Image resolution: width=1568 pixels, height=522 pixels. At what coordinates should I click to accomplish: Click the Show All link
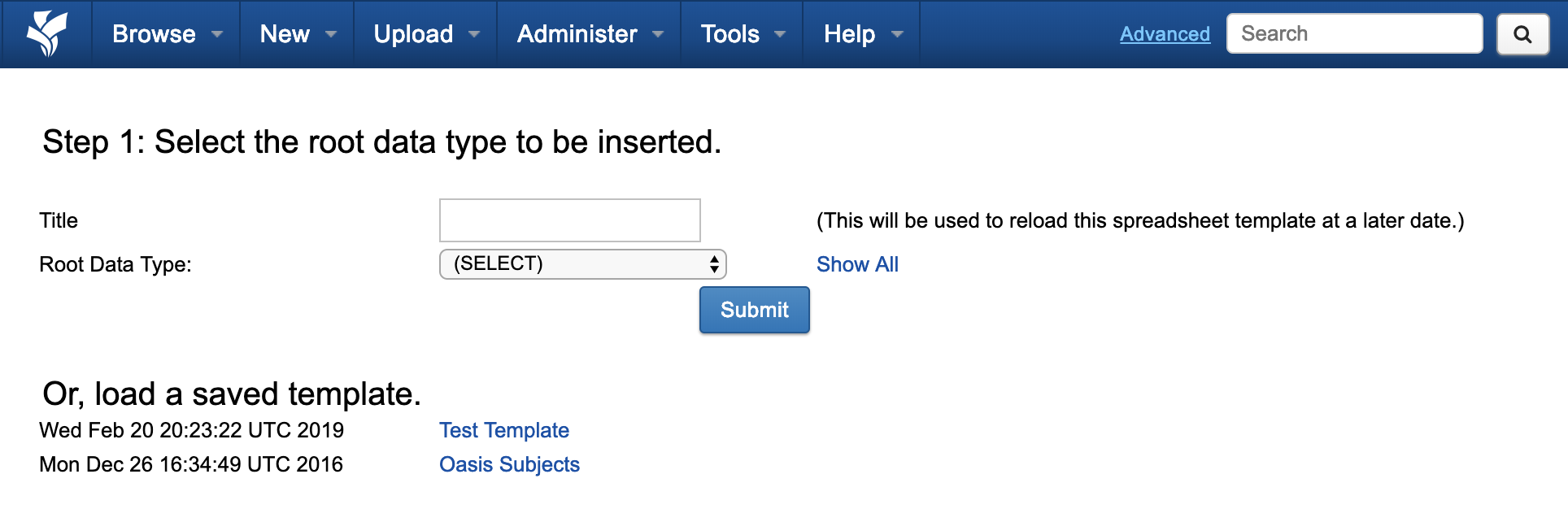857,264
